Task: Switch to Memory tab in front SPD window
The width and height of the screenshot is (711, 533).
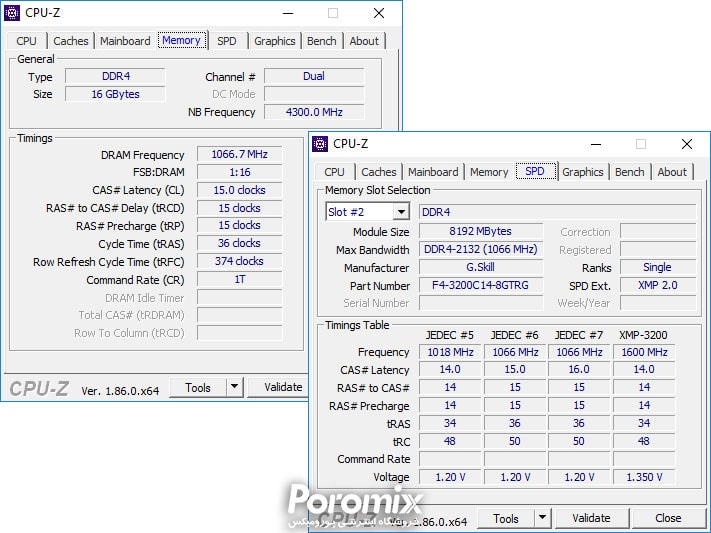Action: pyautogui.click(x=489, y=172)
